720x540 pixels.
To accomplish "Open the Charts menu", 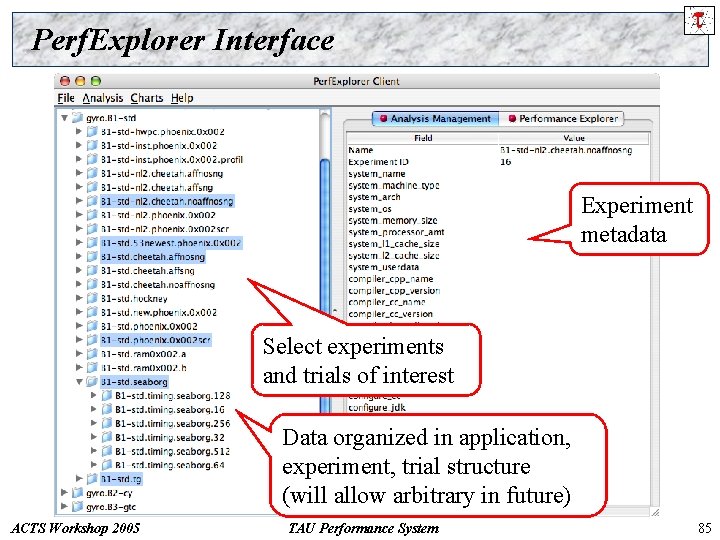I will [146, 98].
